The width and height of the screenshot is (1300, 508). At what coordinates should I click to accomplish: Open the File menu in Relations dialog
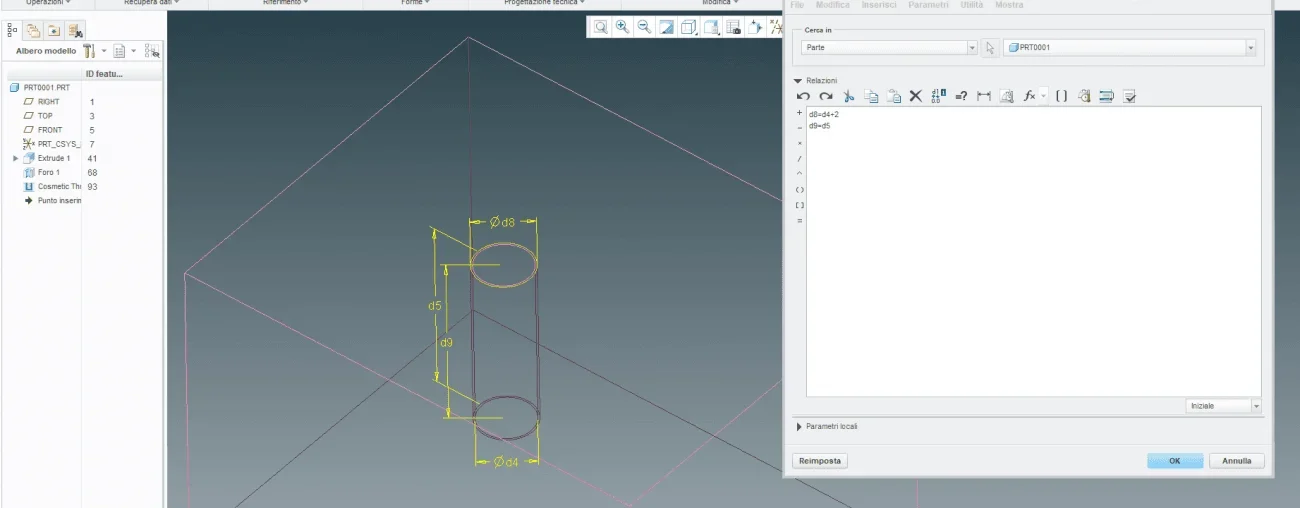pyautogui.click(x=797, y=5)
